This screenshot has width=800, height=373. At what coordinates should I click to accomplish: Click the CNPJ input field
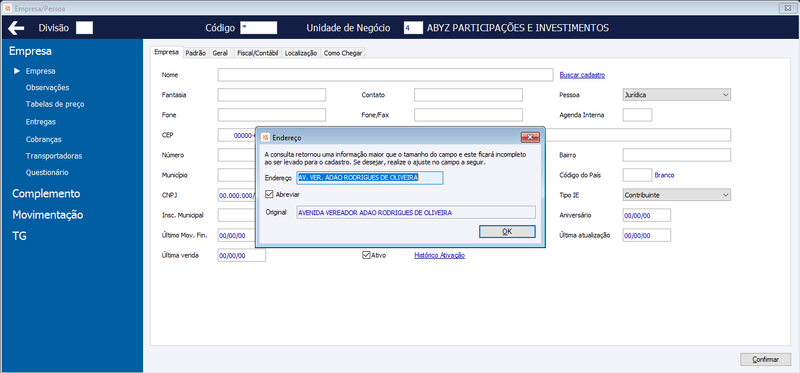point(237,195)
